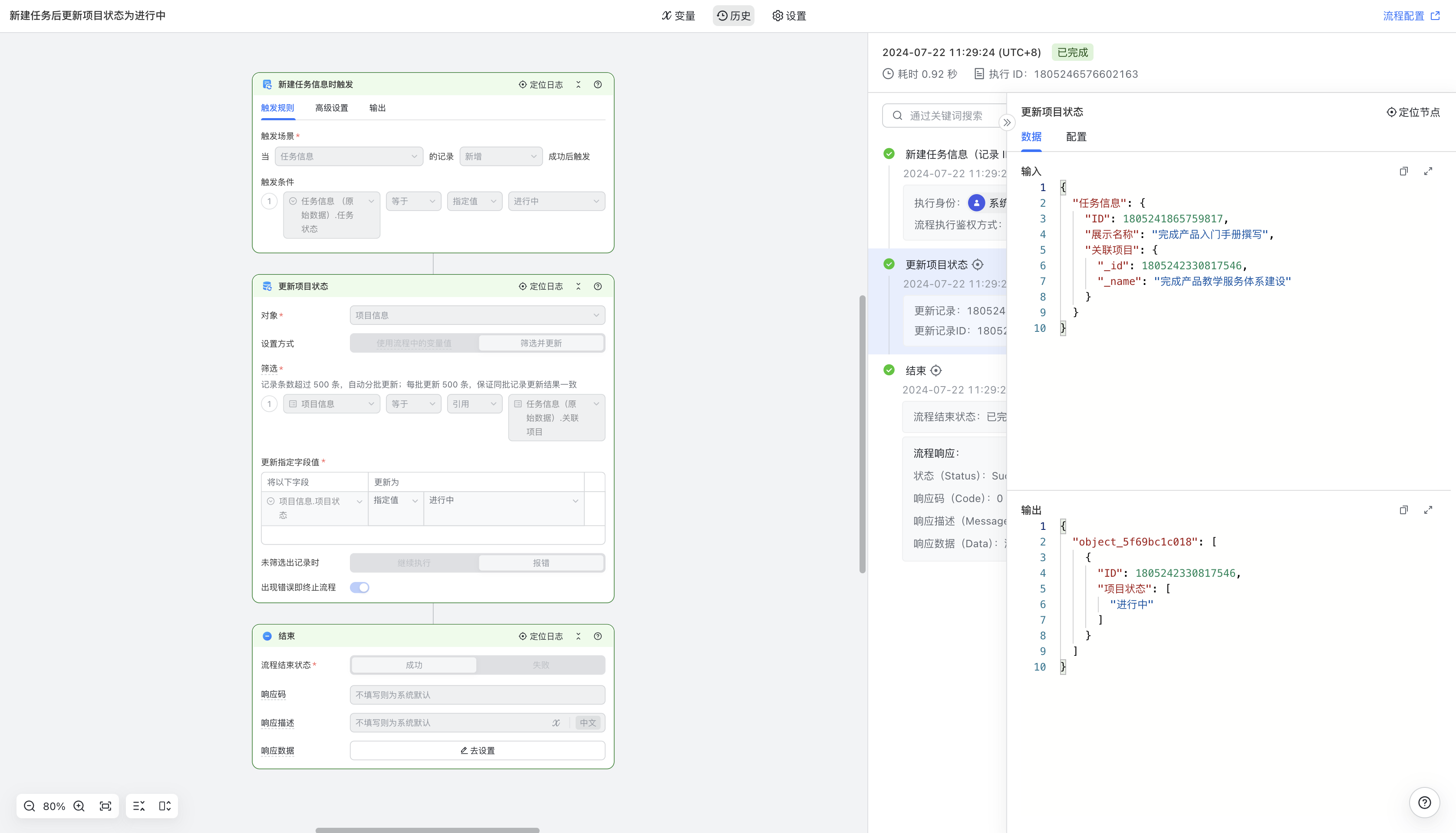
Task: Open field 项目信息.项目状态 dropdown
Action: click(315, 508)
